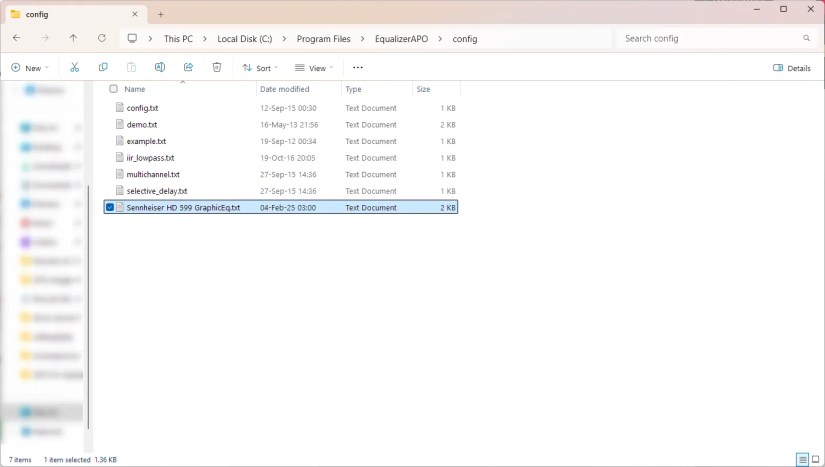Click the search magnifier icon
This screenshot has height=467, width=825.
[x=806, y=38]
